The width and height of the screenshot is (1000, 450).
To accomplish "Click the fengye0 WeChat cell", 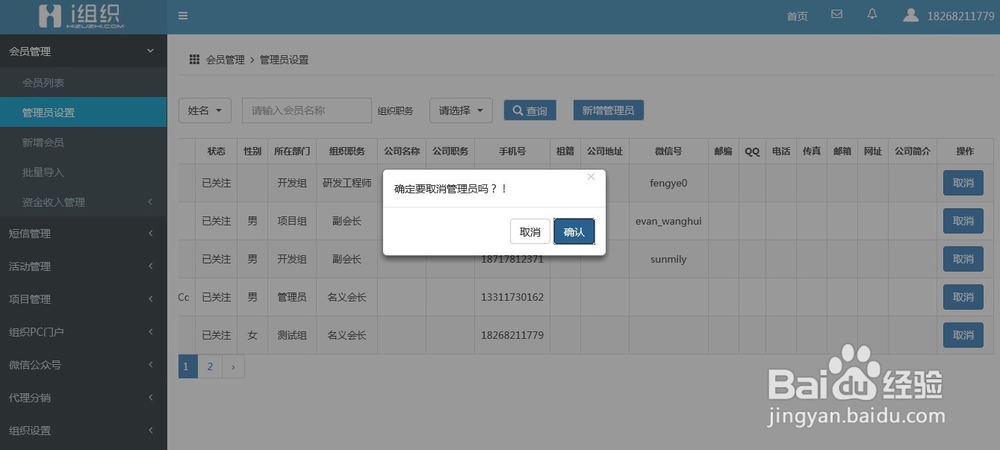I will [x=668, y=183].
